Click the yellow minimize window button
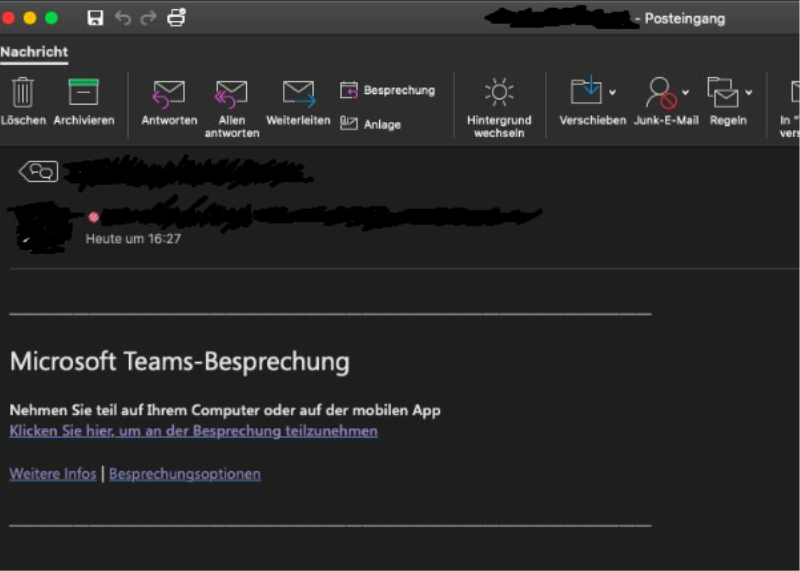The image size is (800, 571). coord(30,18)
